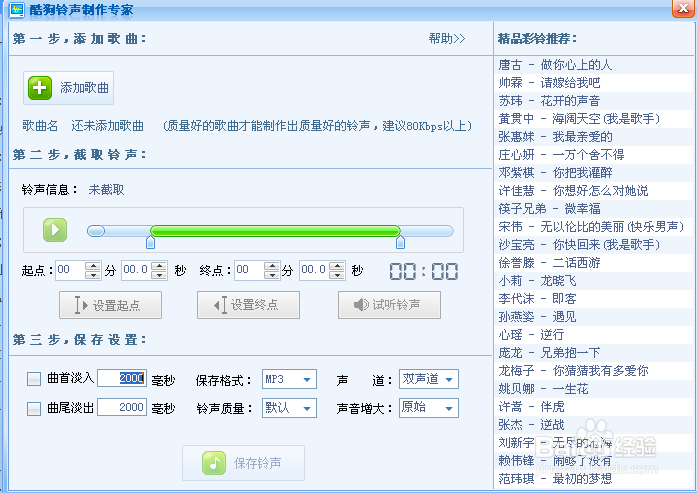
Task: Select 宋伟 - 无以伦比的美丽 ringtone
Action: 594,227
